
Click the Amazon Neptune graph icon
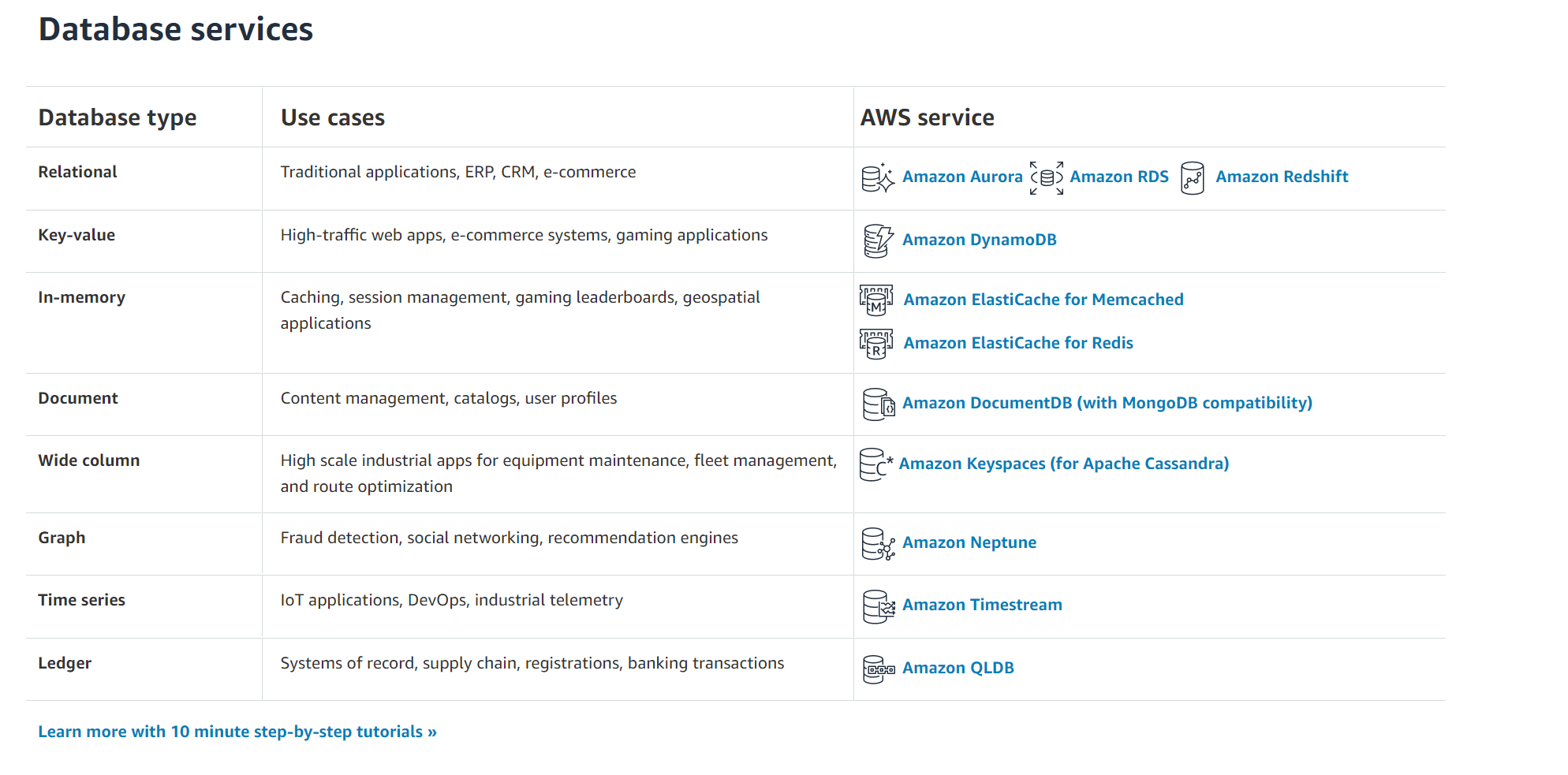pyautogui.click(x=878, y=543)
